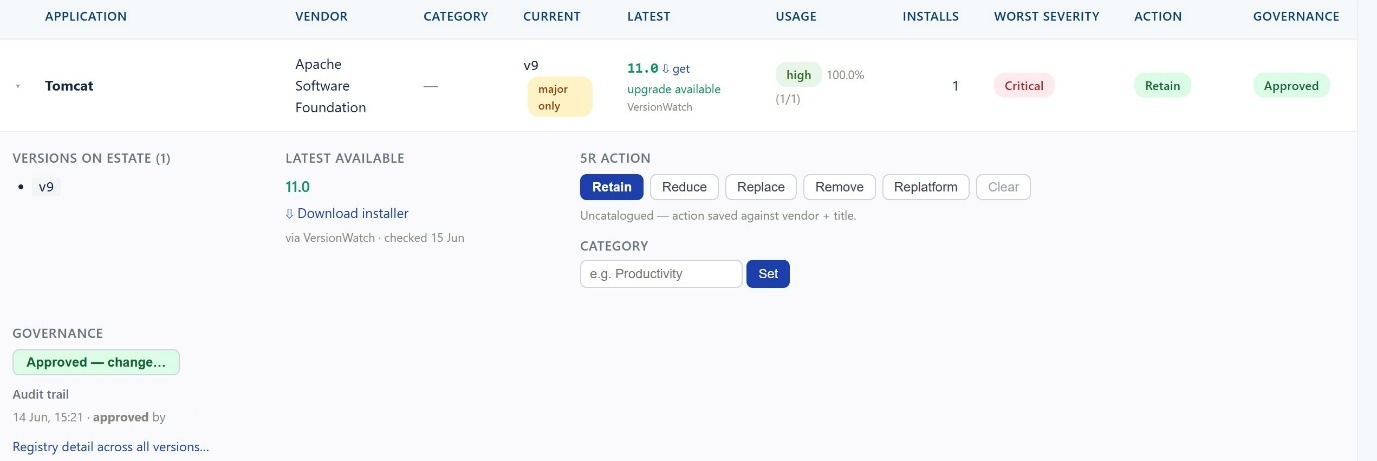
Task: Click the Set category button
Action: point(768,274)
